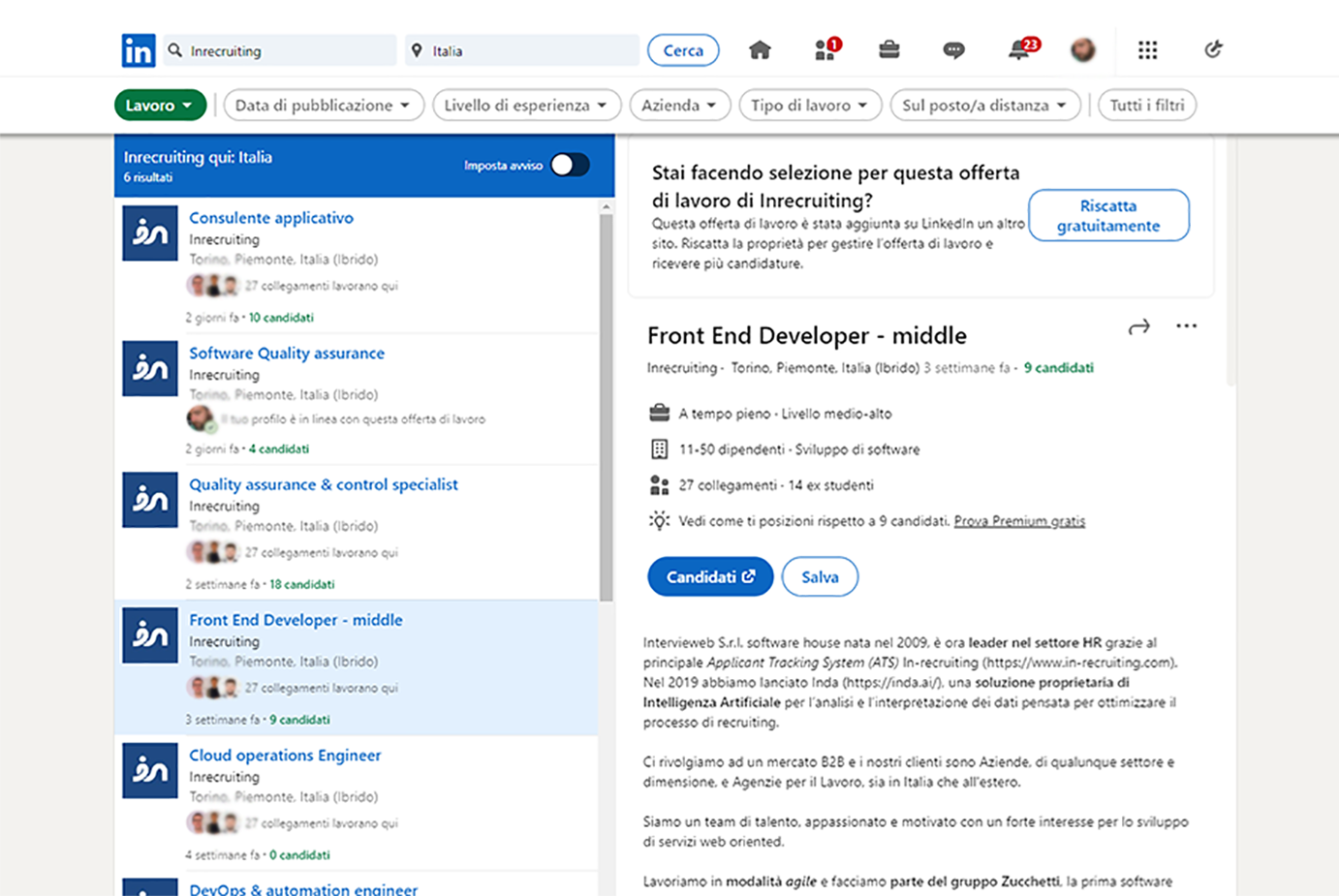The width and height of the screenshot is (1339, 896).
Task: Expand Livello di esperienza filter
Action: pyautogui.click(x=526, y=106)
